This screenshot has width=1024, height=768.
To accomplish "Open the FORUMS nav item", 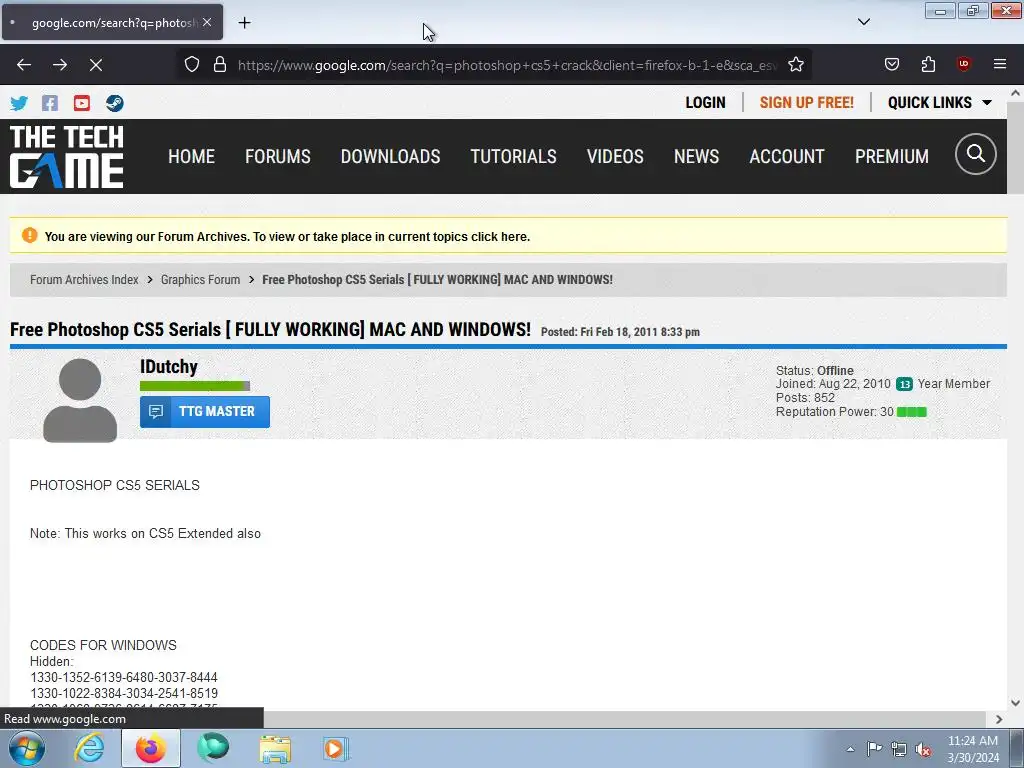I will pyautogui.click(x=278, y=157).
